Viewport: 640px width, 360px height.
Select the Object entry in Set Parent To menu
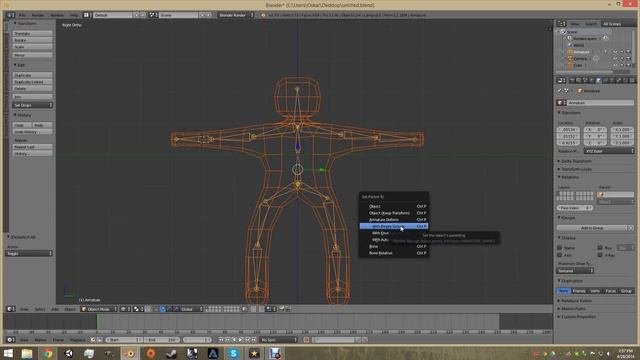click(394, 206)
